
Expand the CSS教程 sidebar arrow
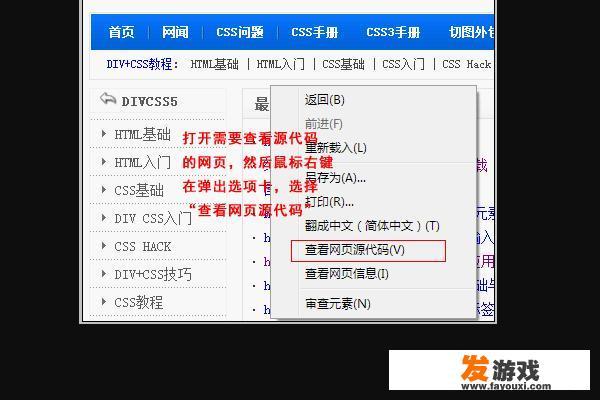point(104,301)
